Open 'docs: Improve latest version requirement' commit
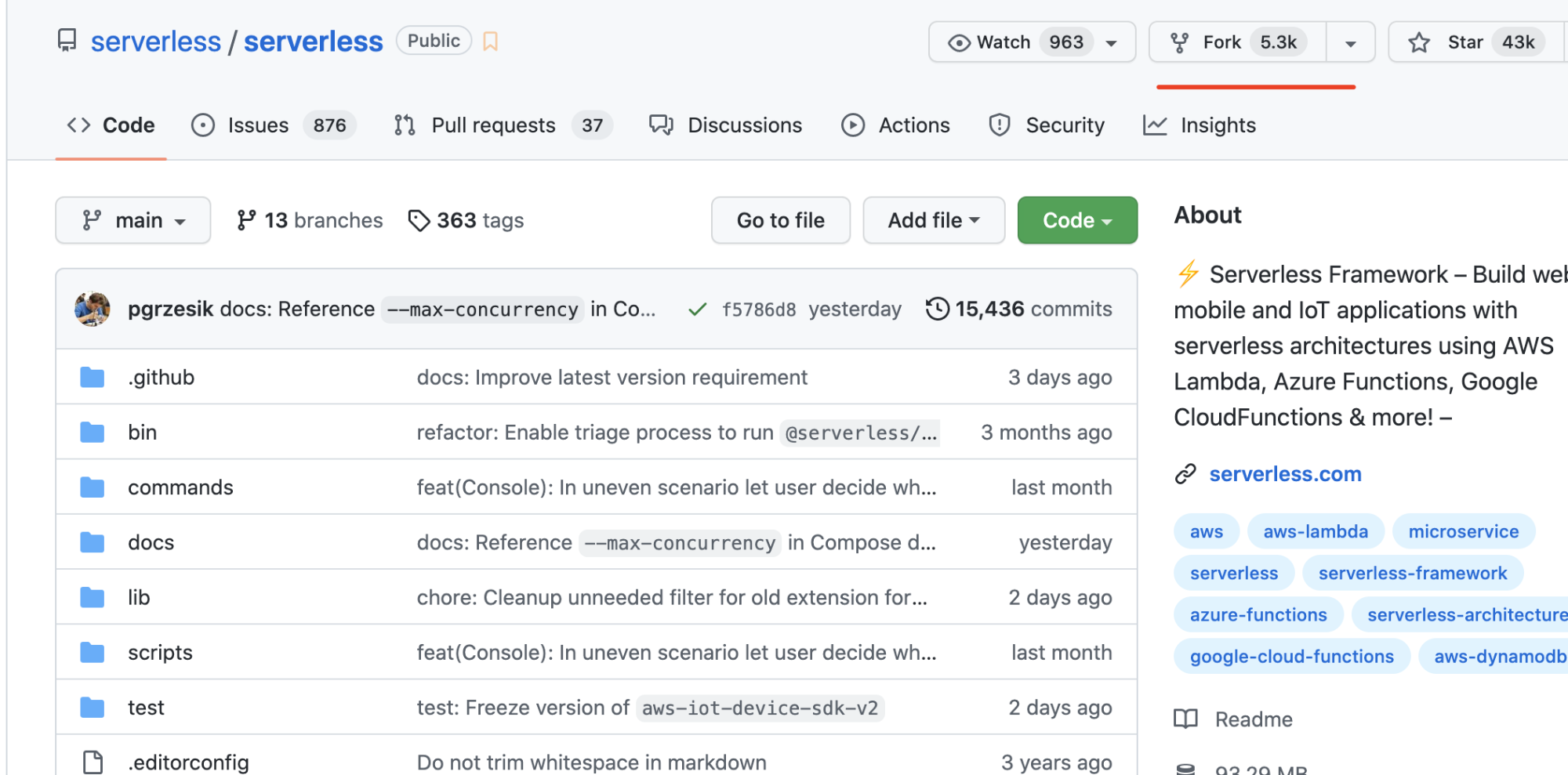Viewport: 1568px width, 775px height. pyautogui.click(x=612, y=378)
